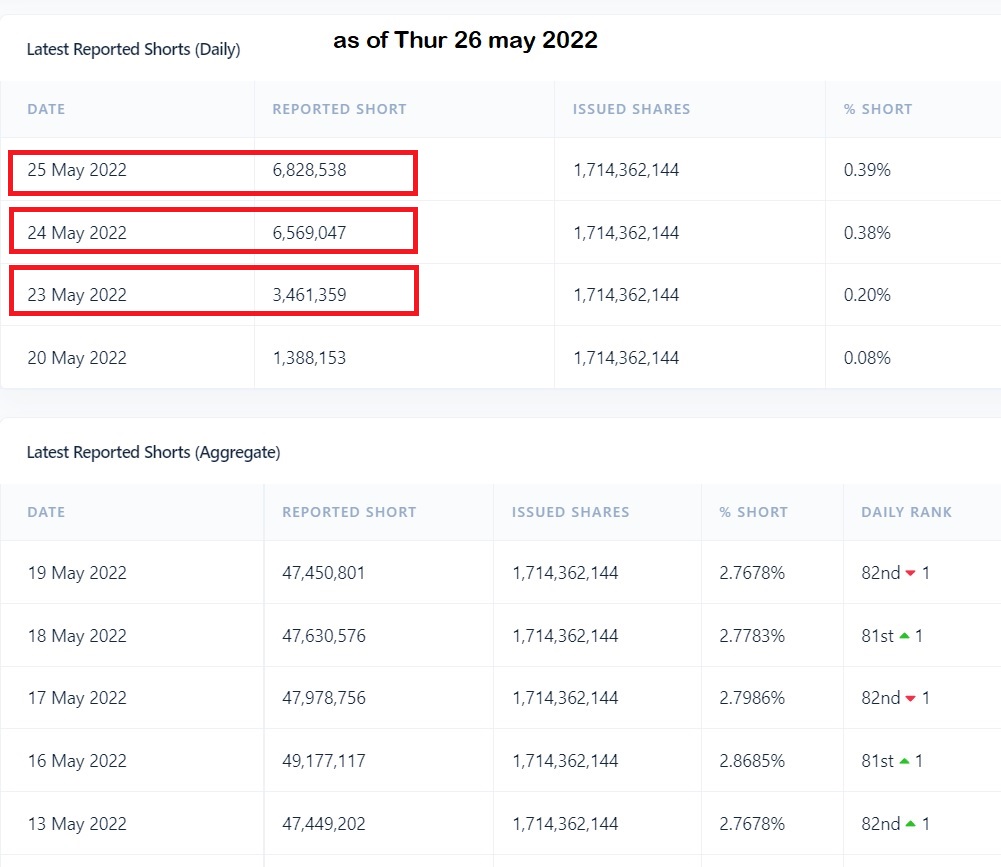Click the 2.8685% short value
The height and width of the screenshot is (867, 1001).
pyautogui.click(x=752, y=761)
